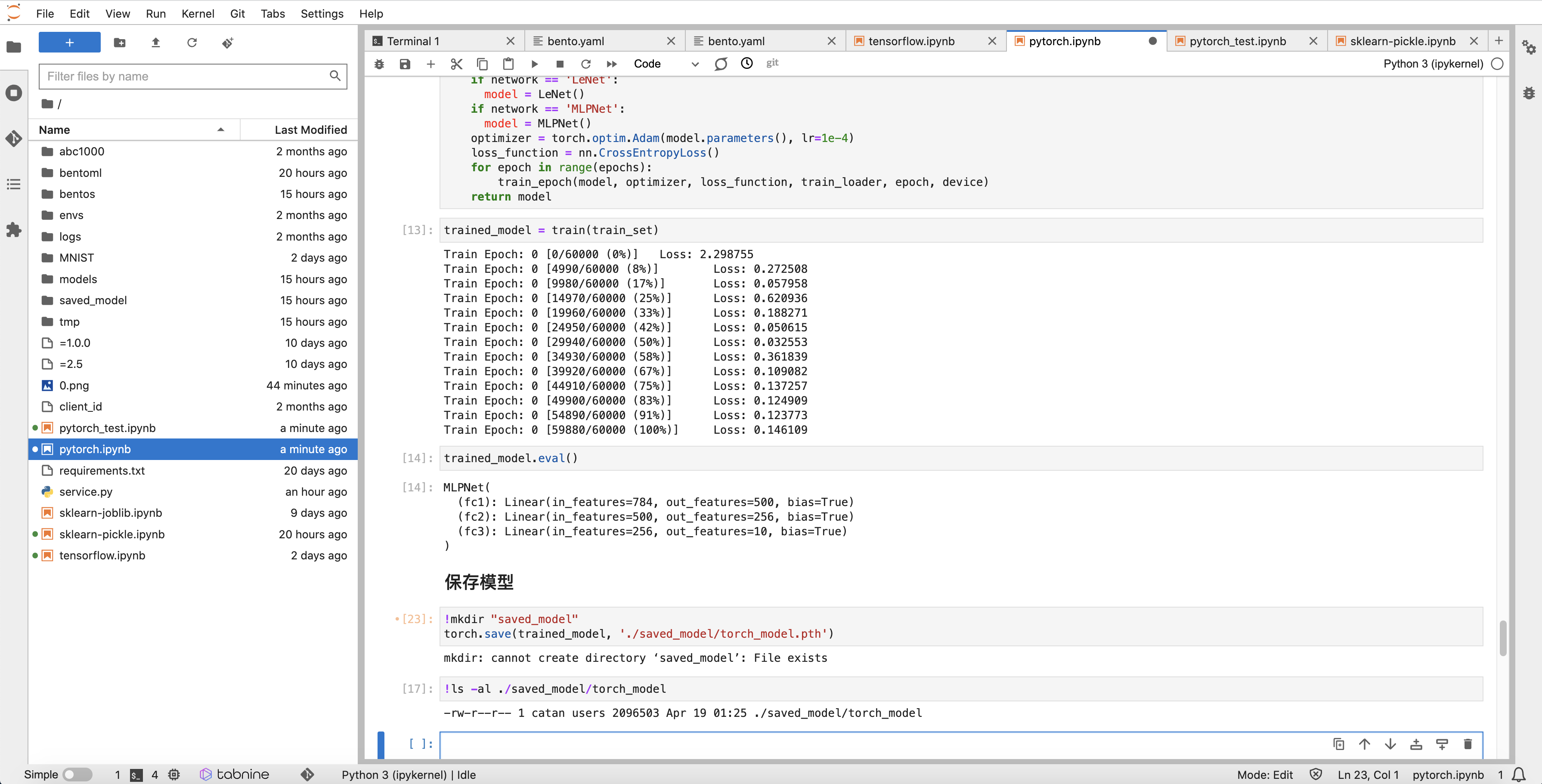Interrupt the kernel with the stop button
The width and height of the screenshot is (1542, 784).
[560, 63]
